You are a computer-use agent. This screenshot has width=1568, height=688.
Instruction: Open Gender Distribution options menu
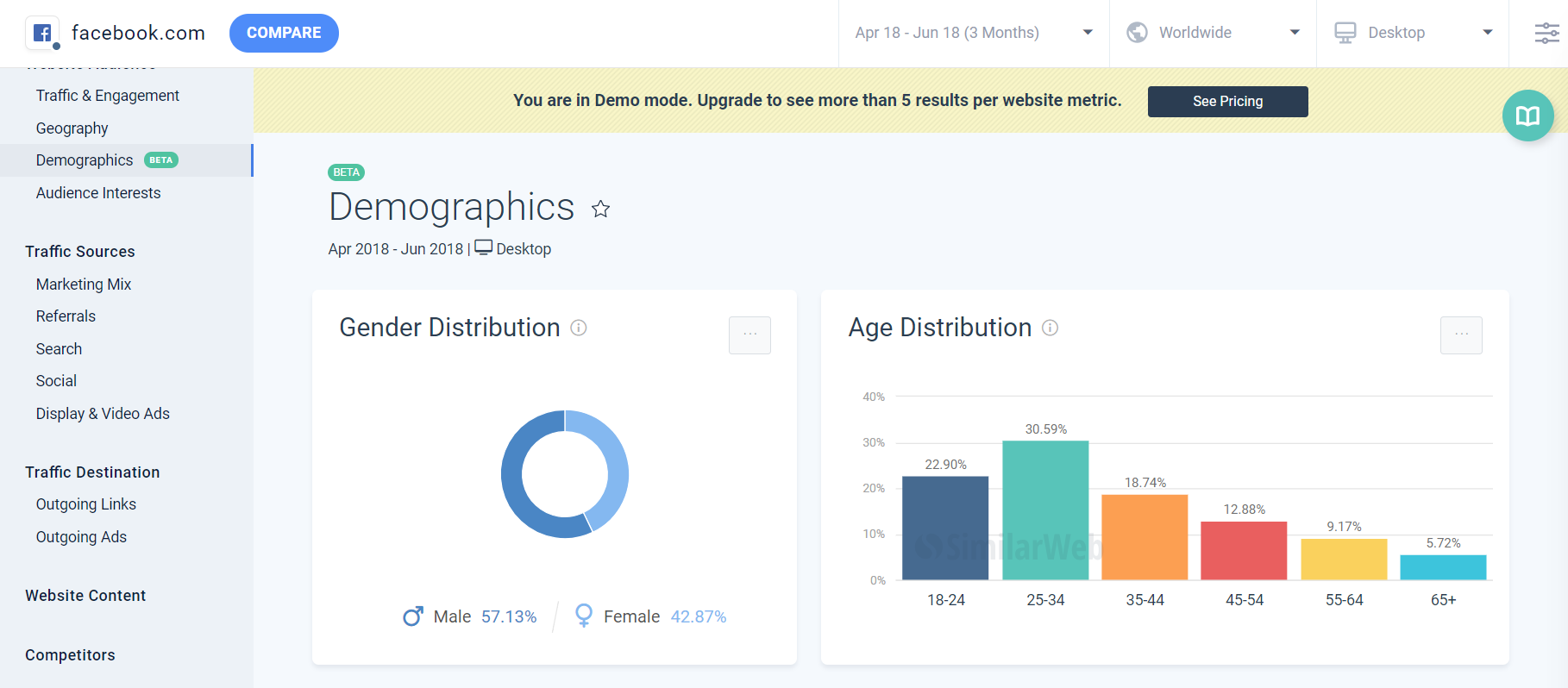click(x=750, y=335)
